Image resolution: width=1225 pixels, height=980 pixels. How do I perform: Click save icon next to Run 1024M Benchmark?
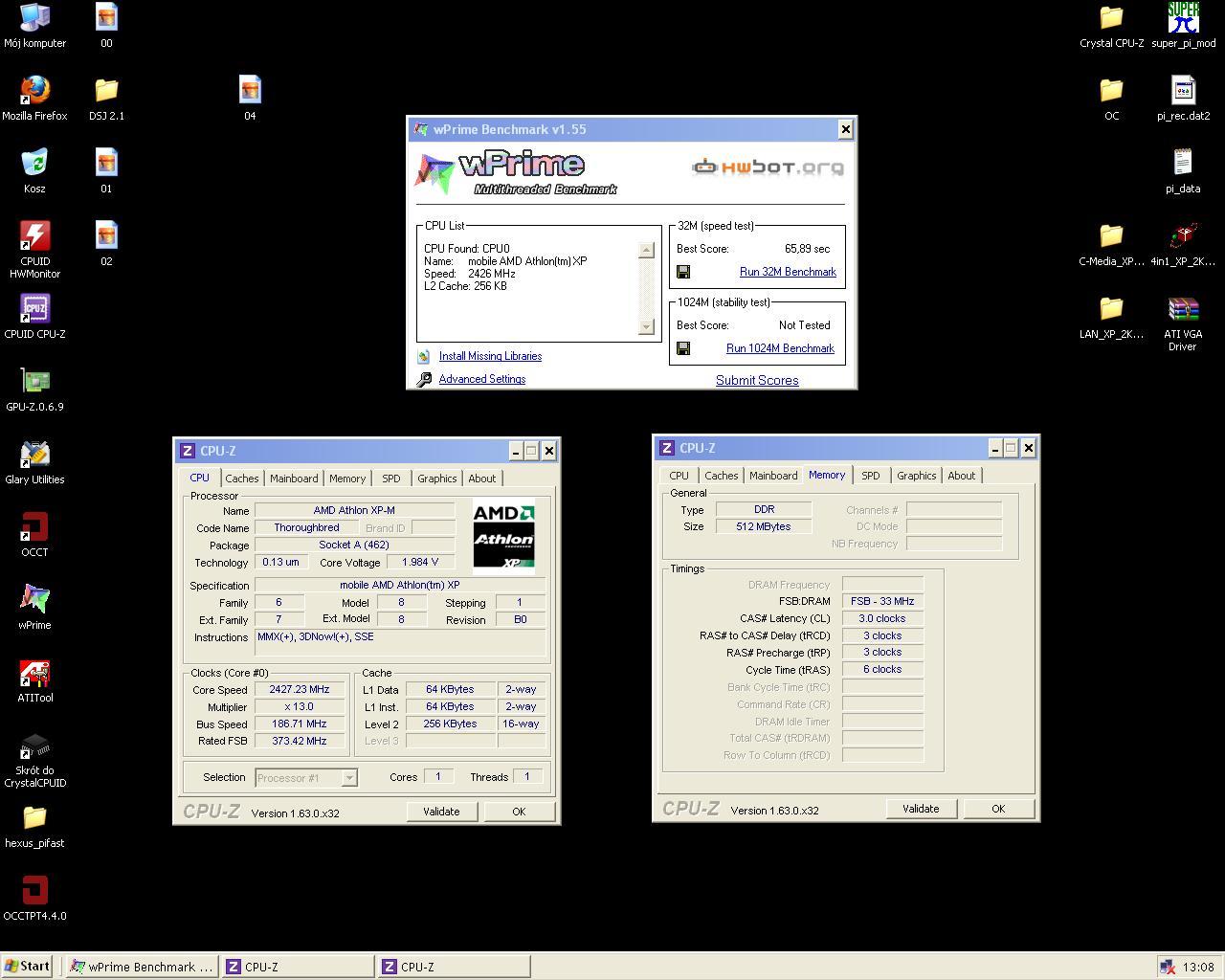[x=683, y=348]
